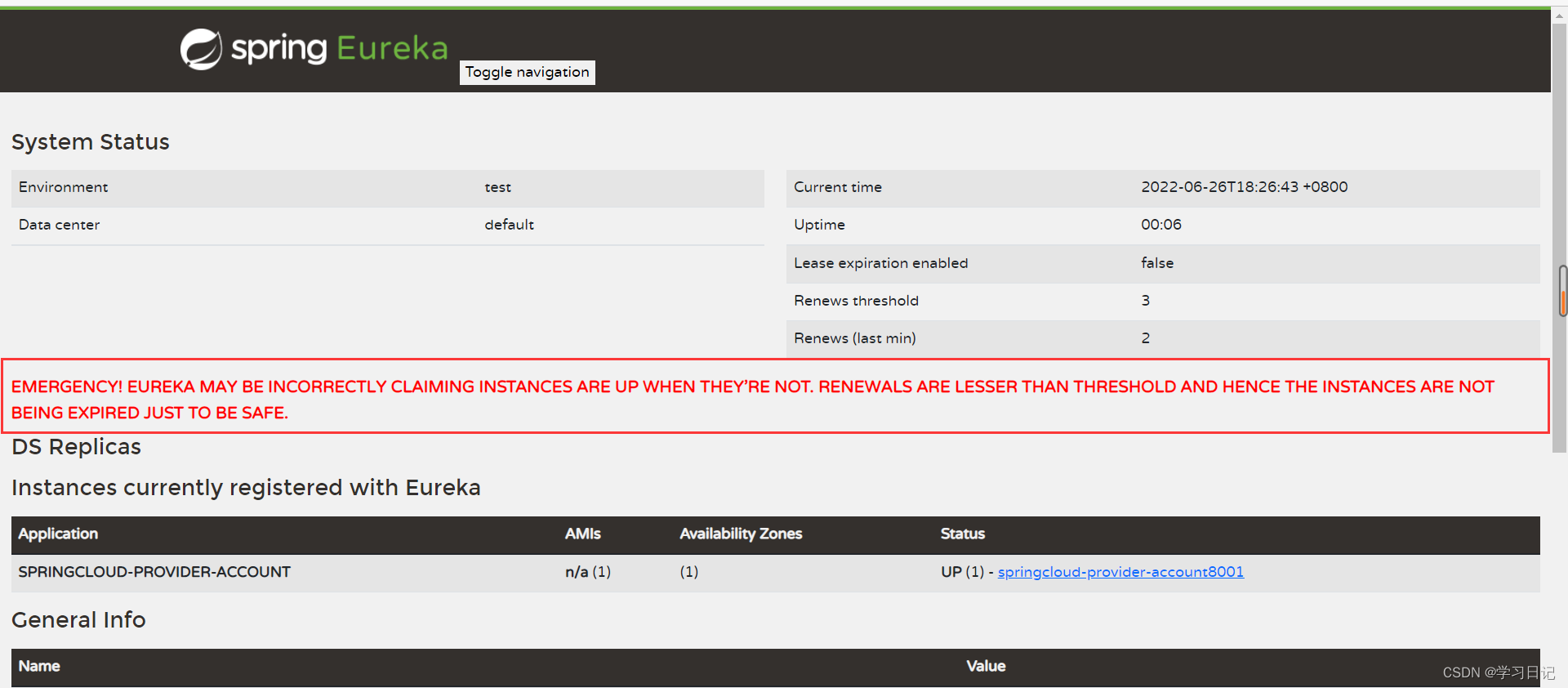Click the Renews threshold label
Image resolution: width=1568 pixels, height=688 pixels.
coord(856,301)
